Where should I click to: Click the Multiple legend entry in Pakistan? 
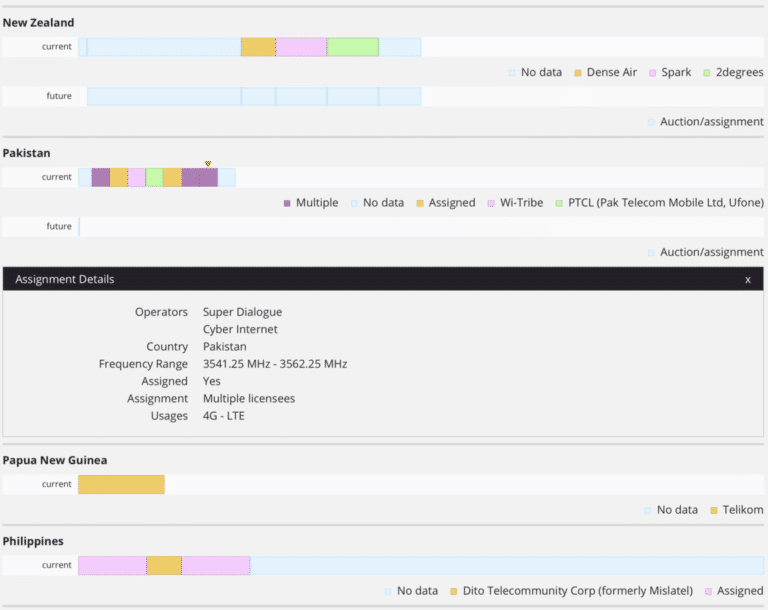click(311, 203)
